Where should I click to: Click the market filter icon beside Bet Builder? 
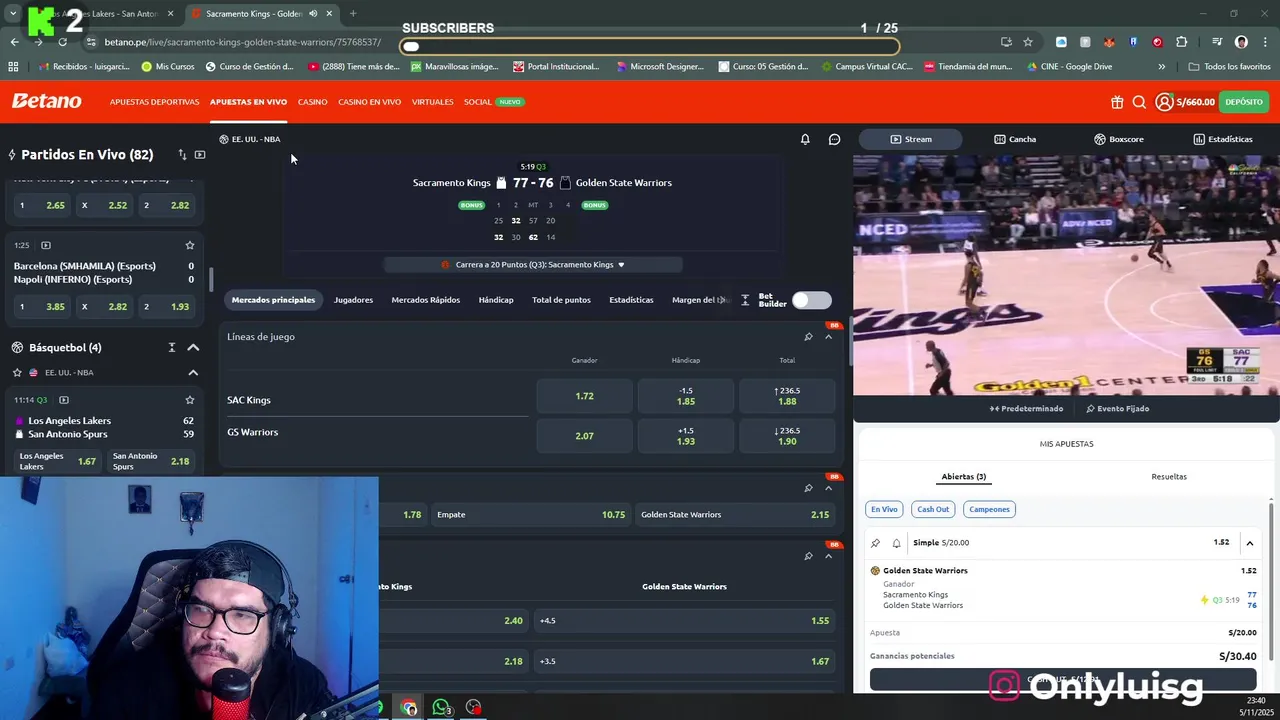point(745,300)
